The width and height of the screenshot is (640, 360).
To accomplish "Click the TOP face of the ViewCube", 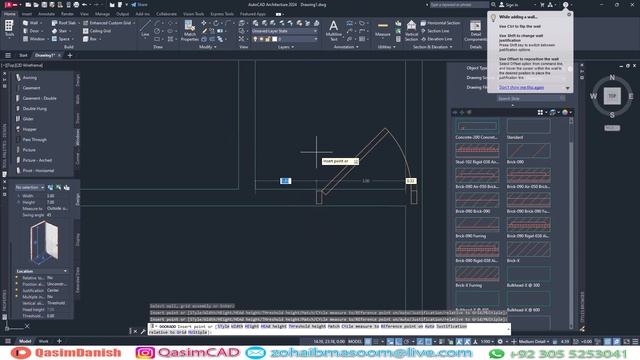I will point(612,96).
